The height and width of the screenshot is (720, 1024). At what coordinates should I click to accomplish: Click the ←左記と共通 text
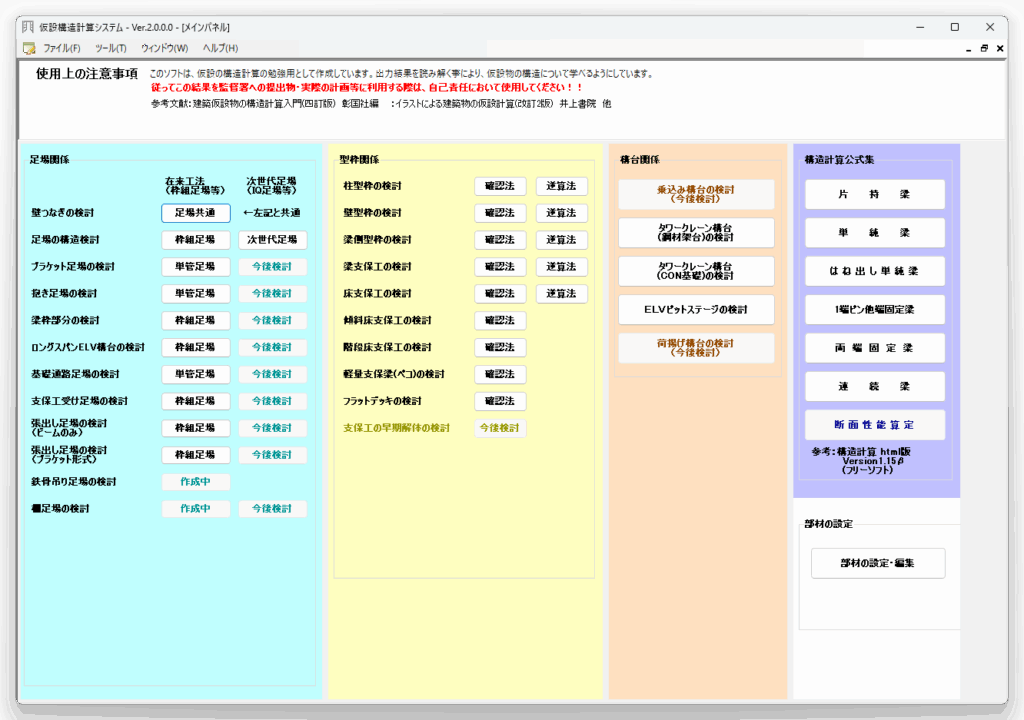tap(272, 213)
